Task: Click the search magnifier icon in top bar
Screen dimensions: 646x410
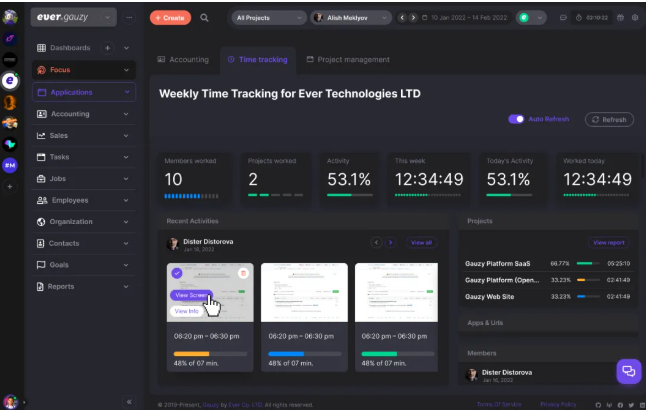Action: [x=205, y=18]
